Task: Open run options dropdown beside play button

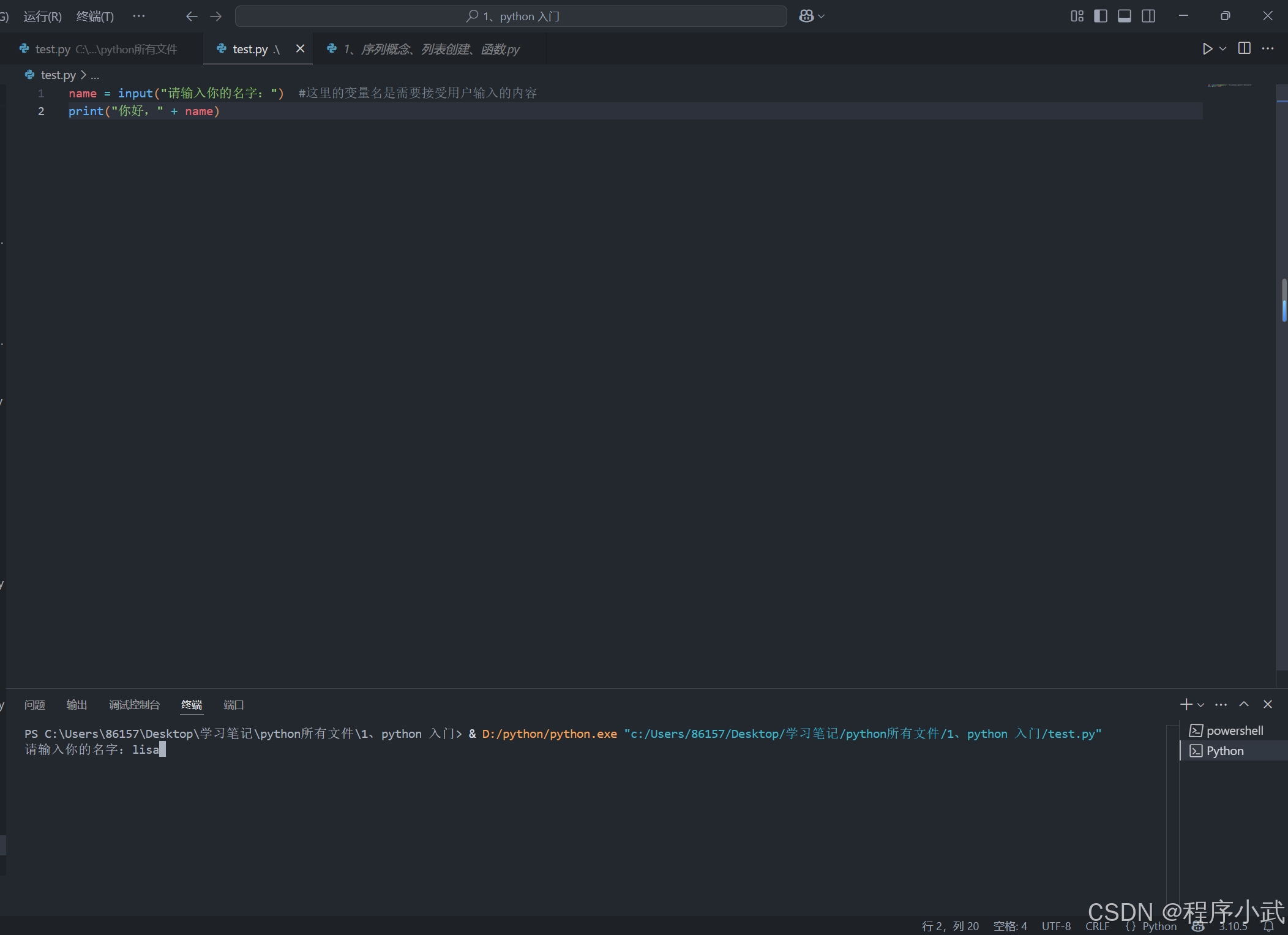Action: 1222,49
